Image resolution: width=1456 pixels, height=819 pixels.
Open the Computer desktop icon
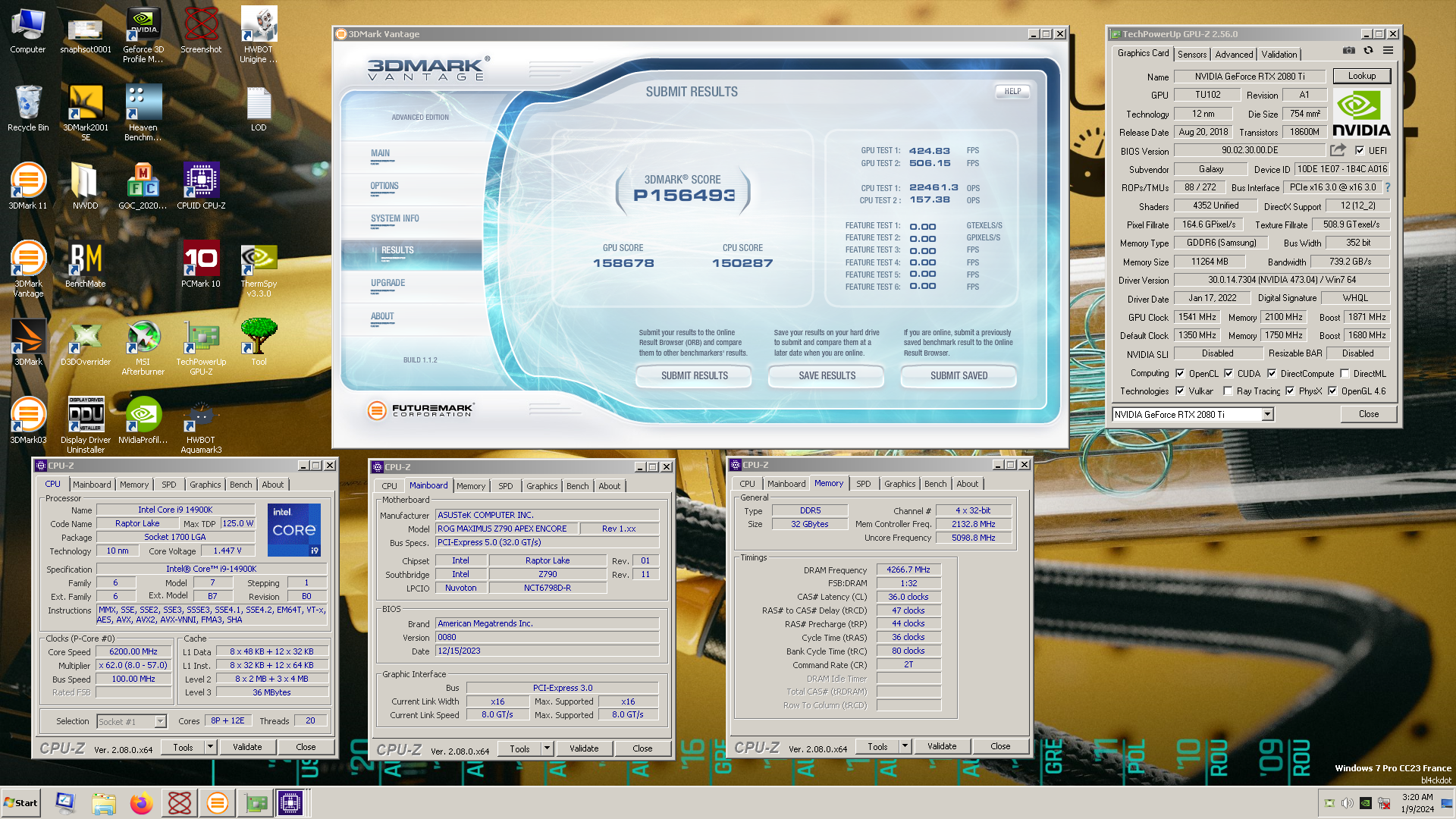28,30
